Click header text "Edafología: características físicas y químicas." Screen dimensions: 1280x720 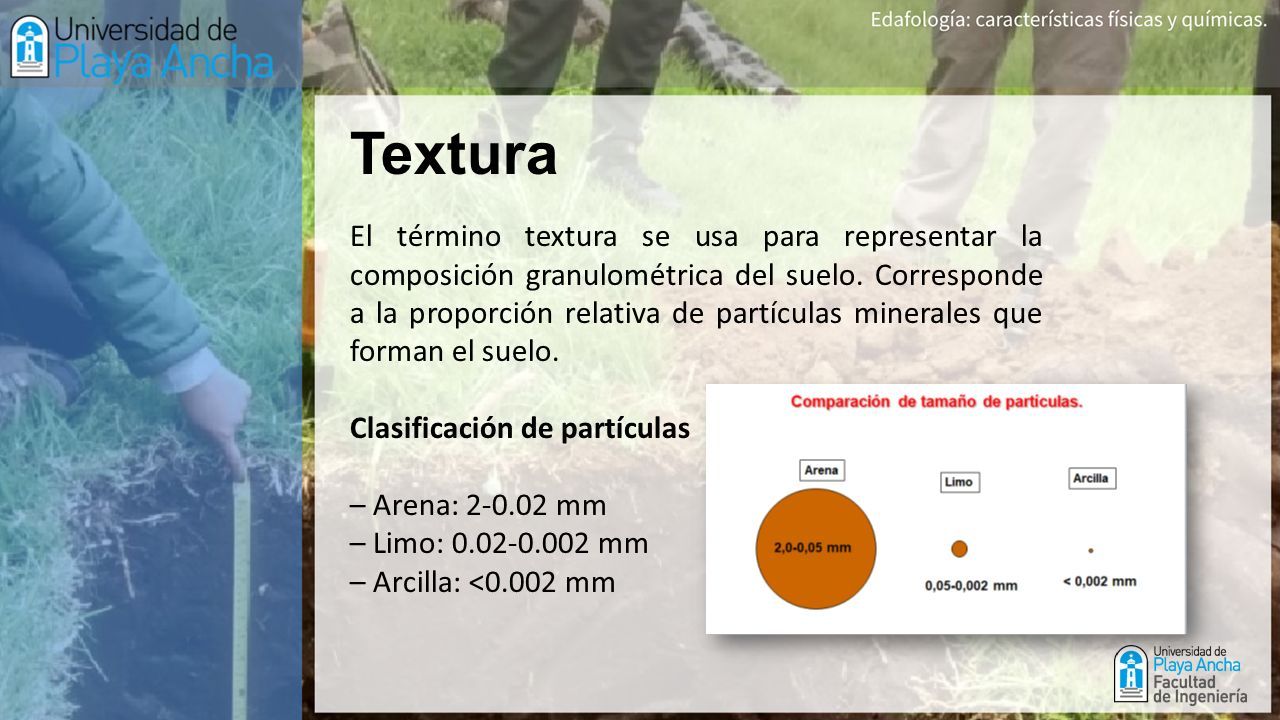(1068, 19)
